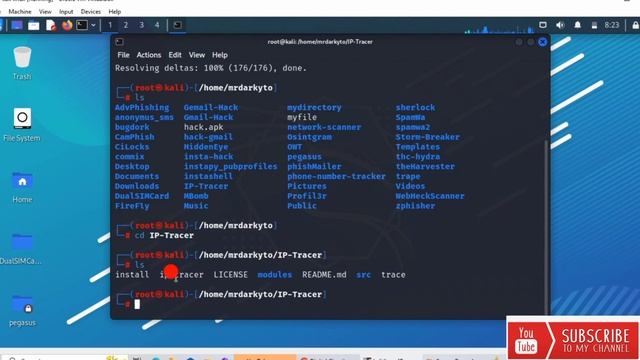Viewport: 640px width, 360px height.
Task: Click the 'theHarvester' directory name
Action: tap(425, 167)
